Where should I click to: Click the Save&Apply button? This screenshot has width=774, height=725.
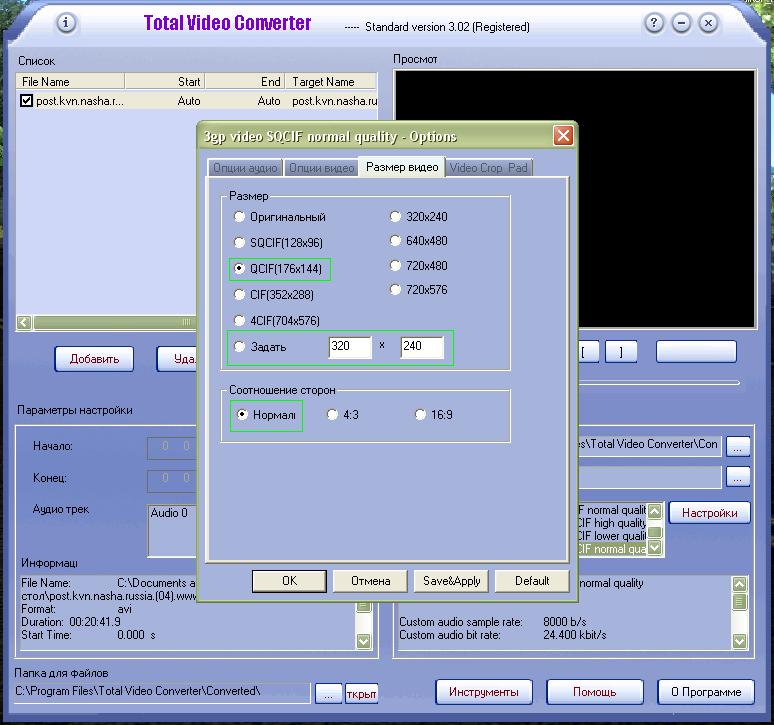point(451,581)
